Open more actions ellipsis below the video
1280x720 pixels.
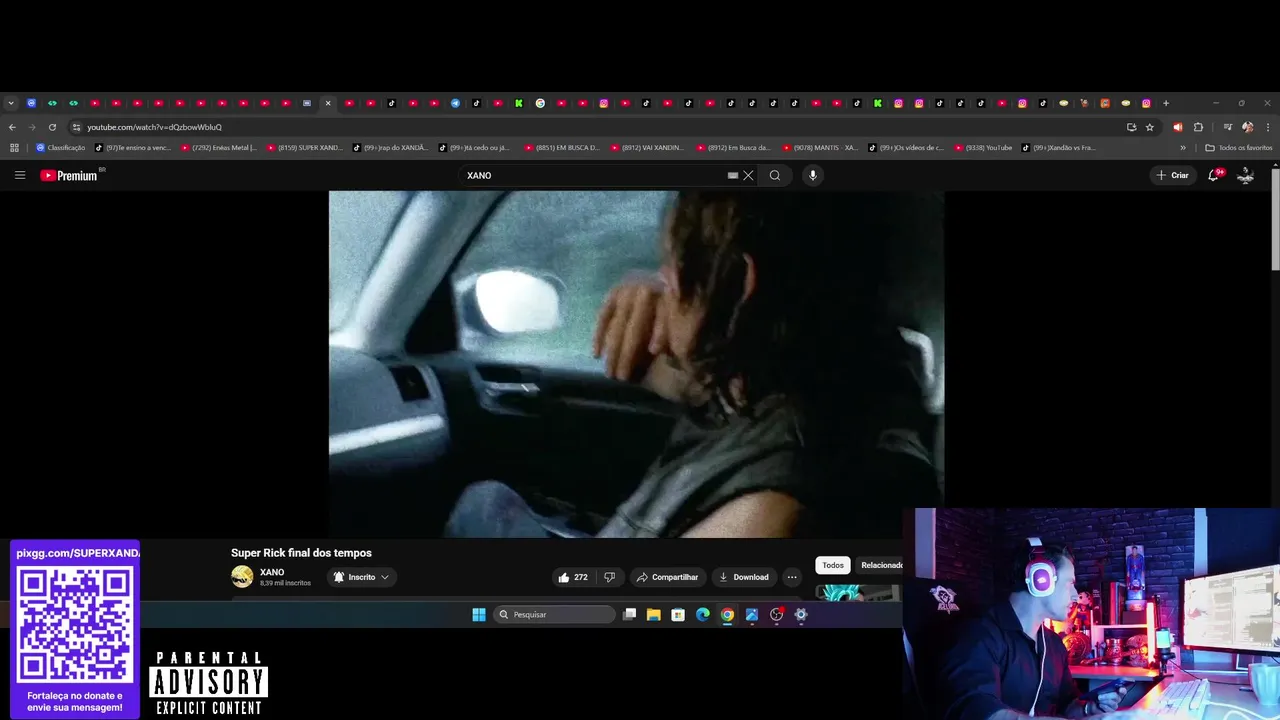792,577
